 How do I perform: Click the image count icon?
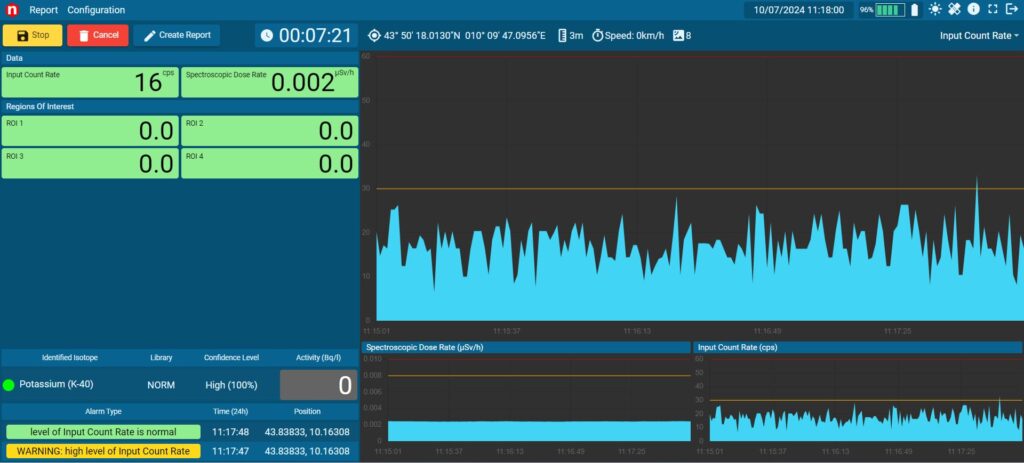pyautogui.click(x=678, y=35)
